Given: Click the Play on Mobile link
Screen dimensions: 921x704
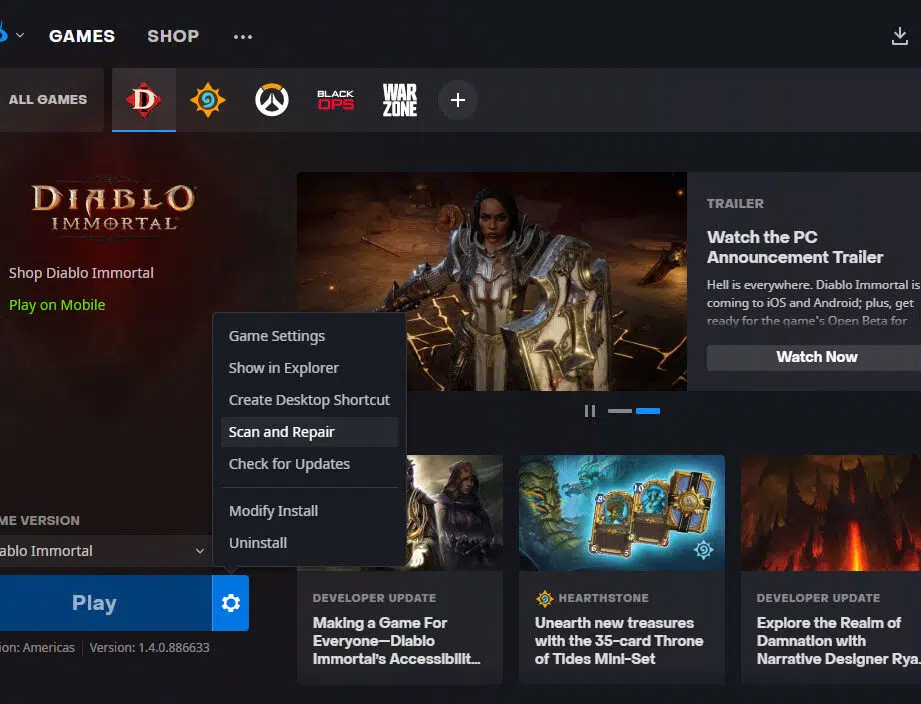Looking at the screenshot, I should pos(57,305).
